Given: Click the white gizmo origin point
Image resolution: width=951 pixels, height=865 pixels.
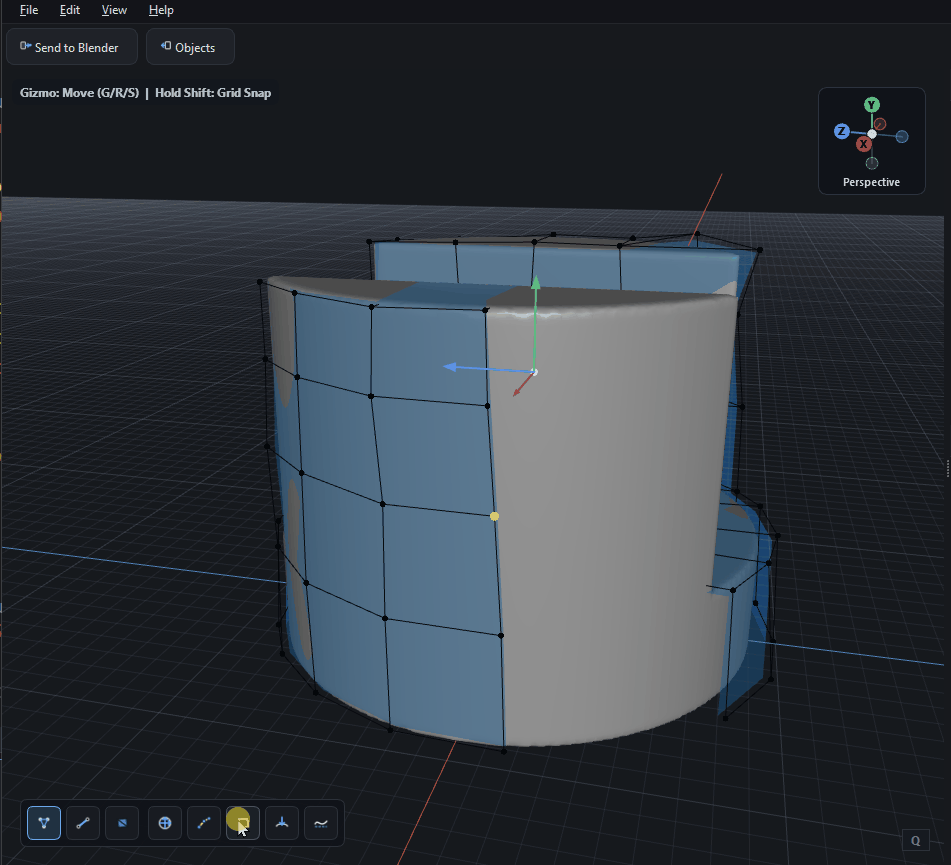Looking at the screenshot, I should [x=534, y=372].
